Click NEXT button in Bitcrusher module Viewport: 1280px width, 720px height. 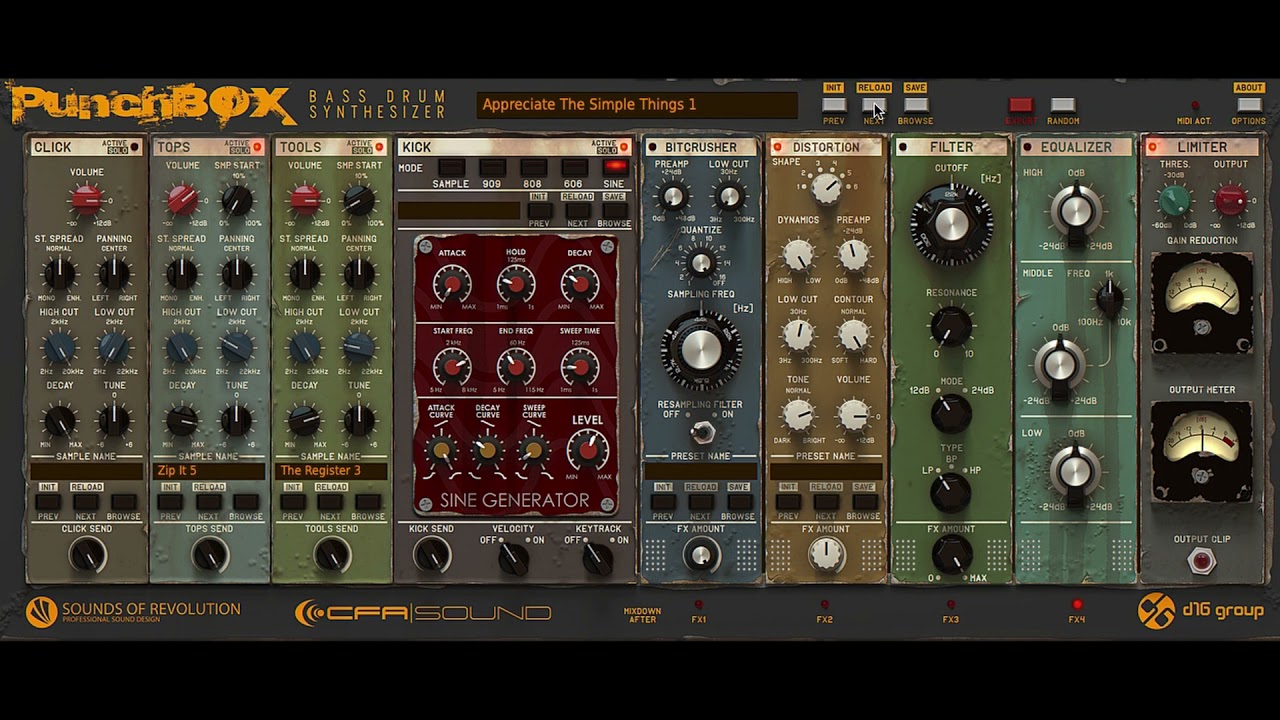[x=701, y=502]
